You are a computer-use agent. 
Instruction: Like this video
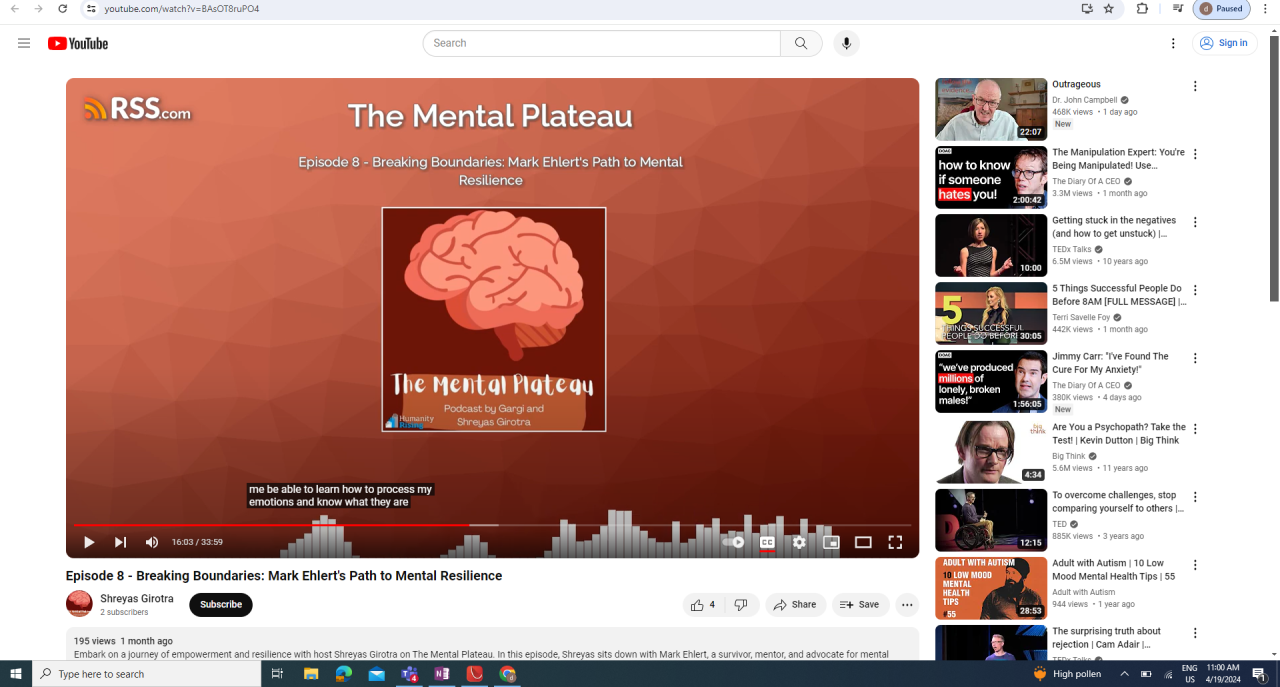click(703, 605)
